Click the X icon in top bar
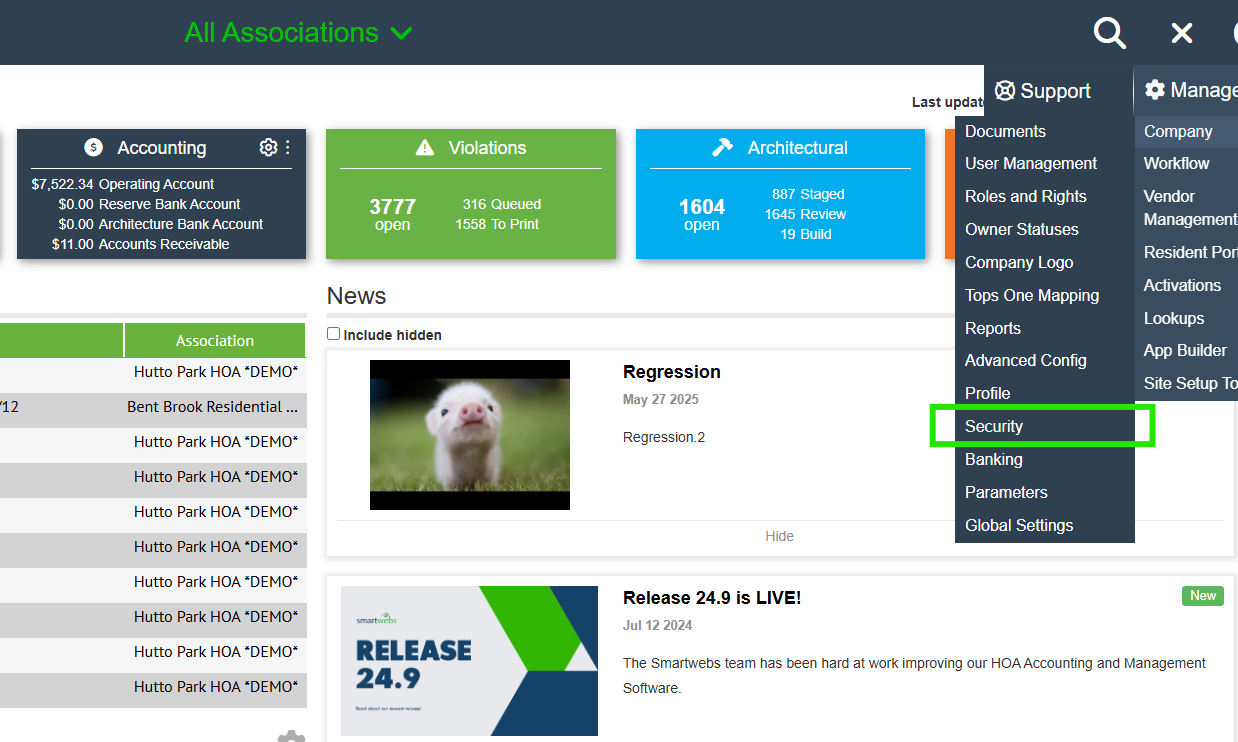The image size is (1238, 742). (x=1181, y=33)
